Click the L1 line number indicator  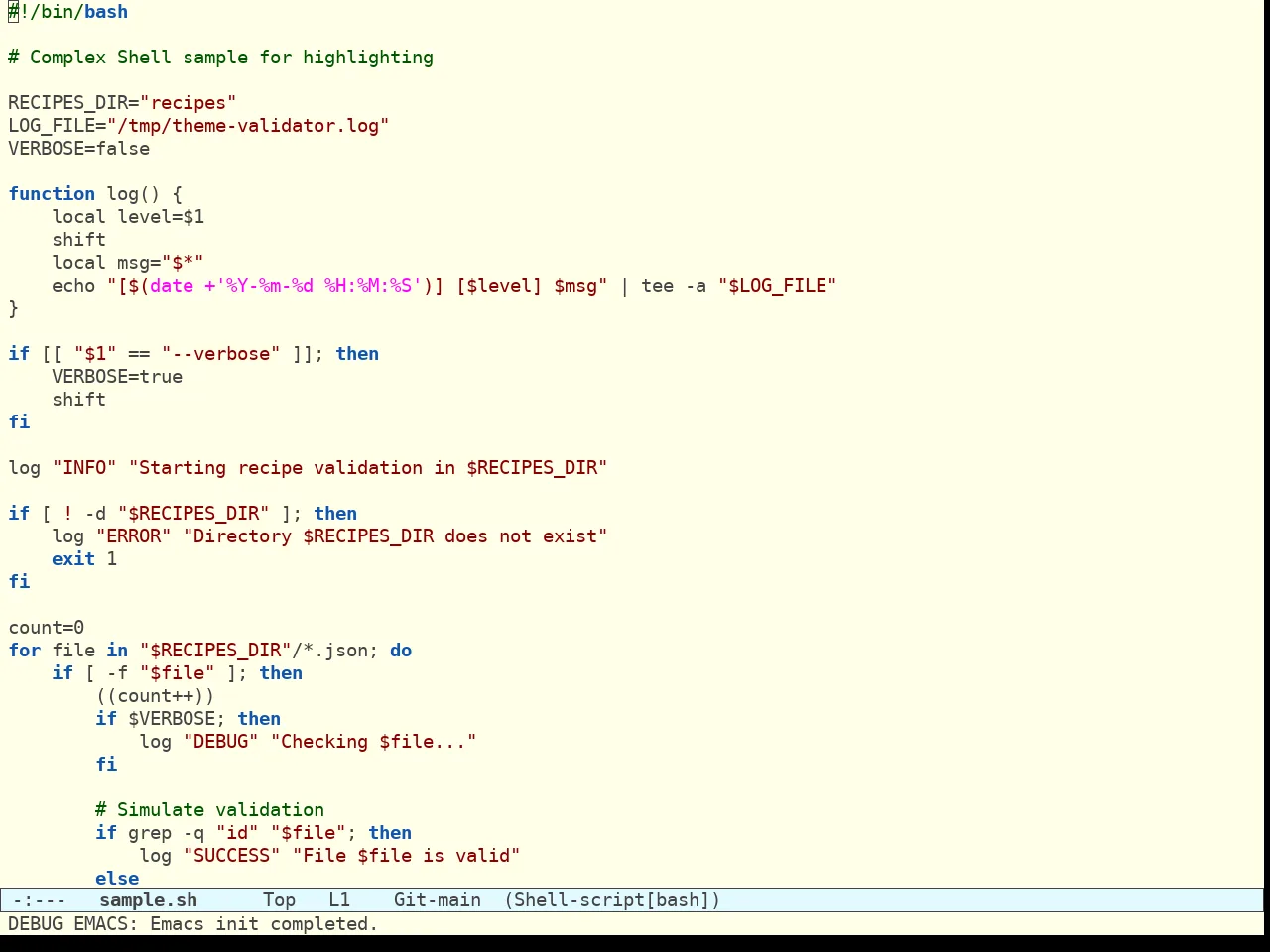339,900
